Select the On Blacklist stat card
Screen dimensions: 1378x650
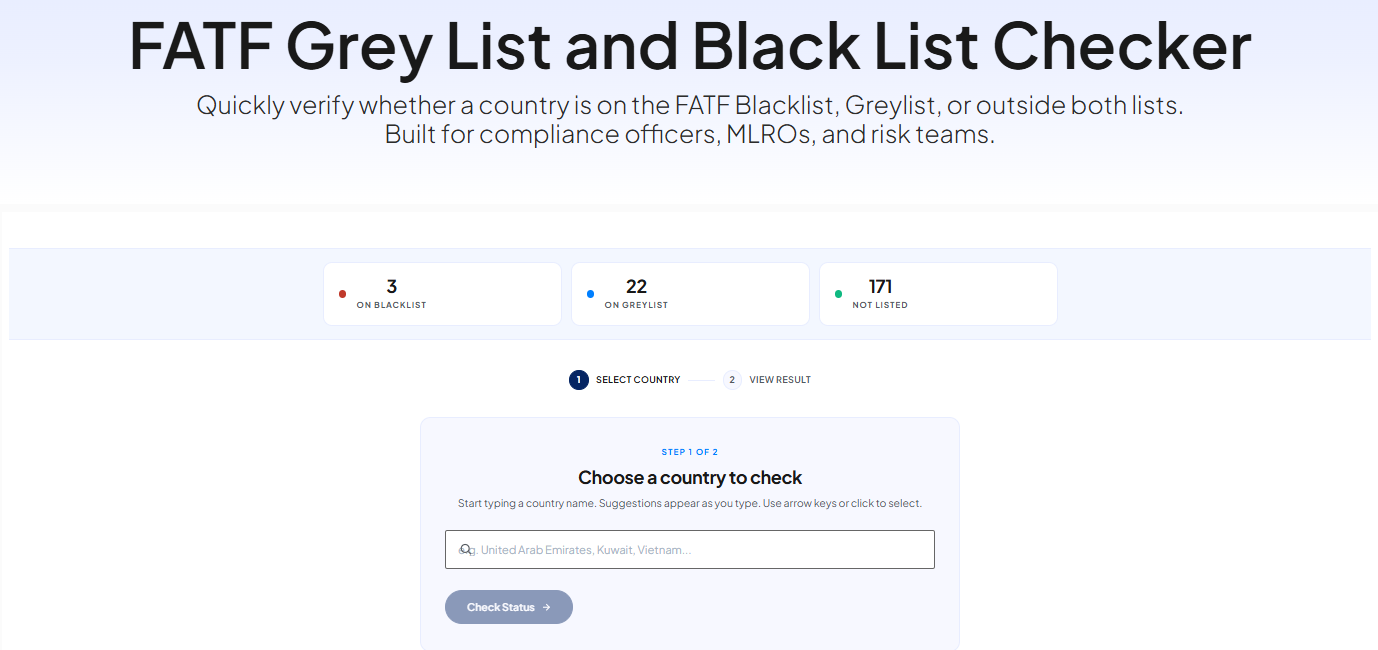click(442, 294)
